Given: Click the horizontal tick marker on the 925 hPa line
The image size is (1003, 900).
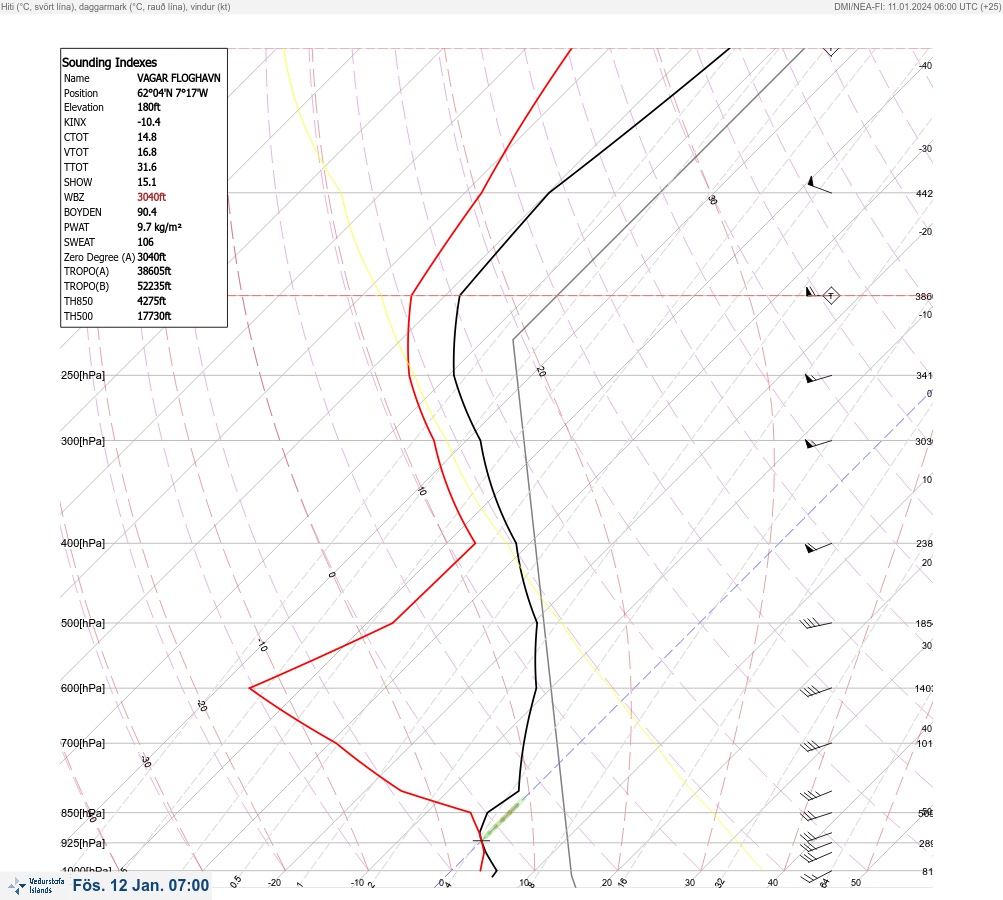Looking at the screenshot, I should click(x=481, y=841).
